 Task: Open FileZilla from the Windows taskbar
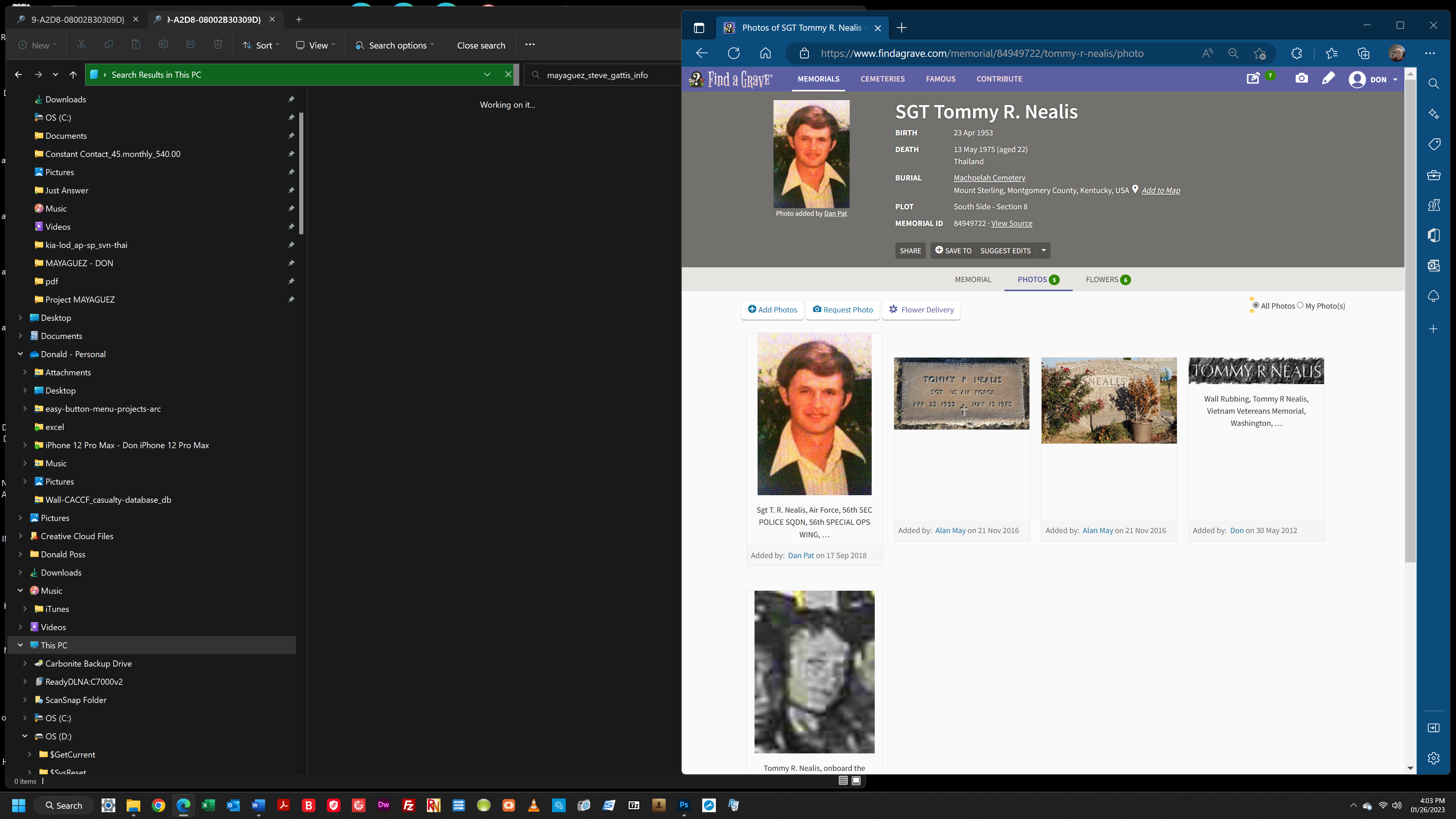click(409, 805)
